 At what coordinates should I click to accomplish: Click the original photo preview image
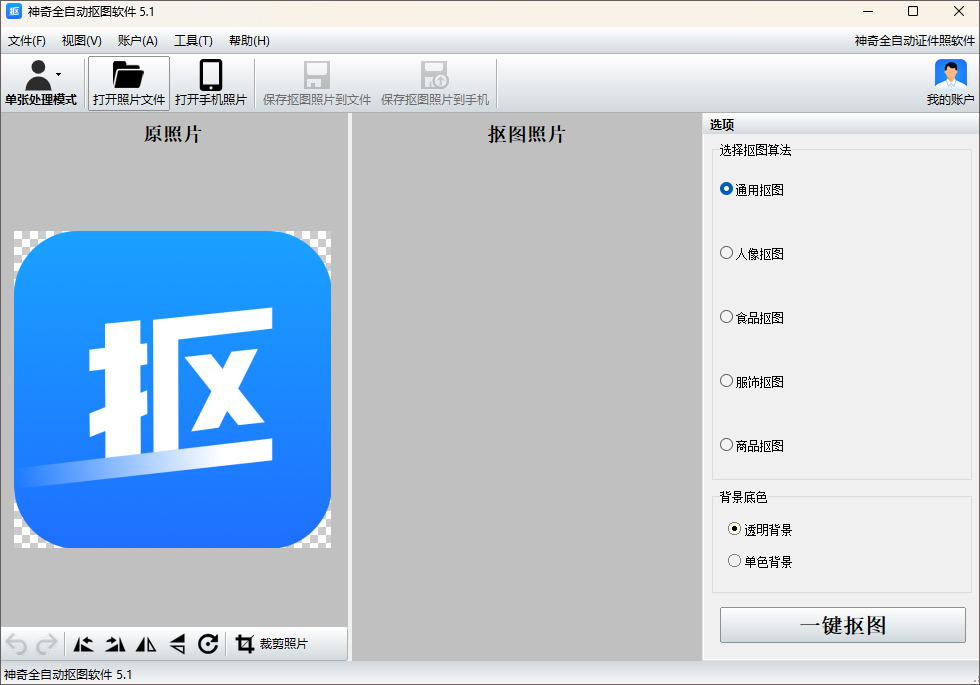[x=172, y=389]
